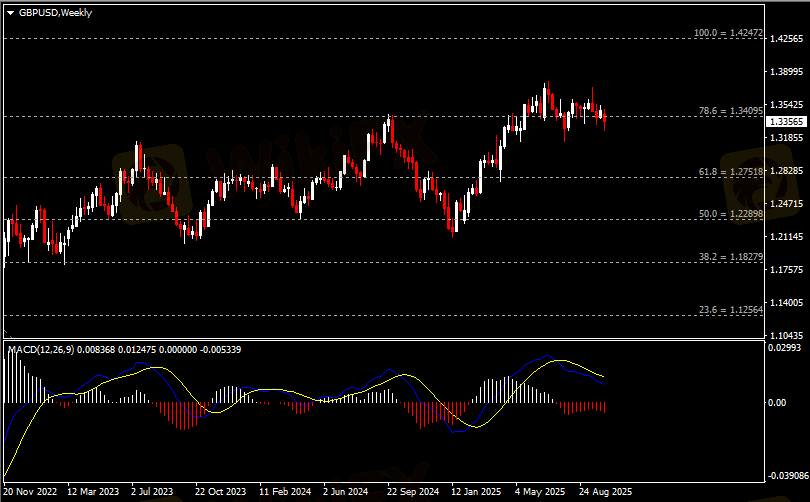Select the 22 Sep 2024 date marker

coord(412,492)
